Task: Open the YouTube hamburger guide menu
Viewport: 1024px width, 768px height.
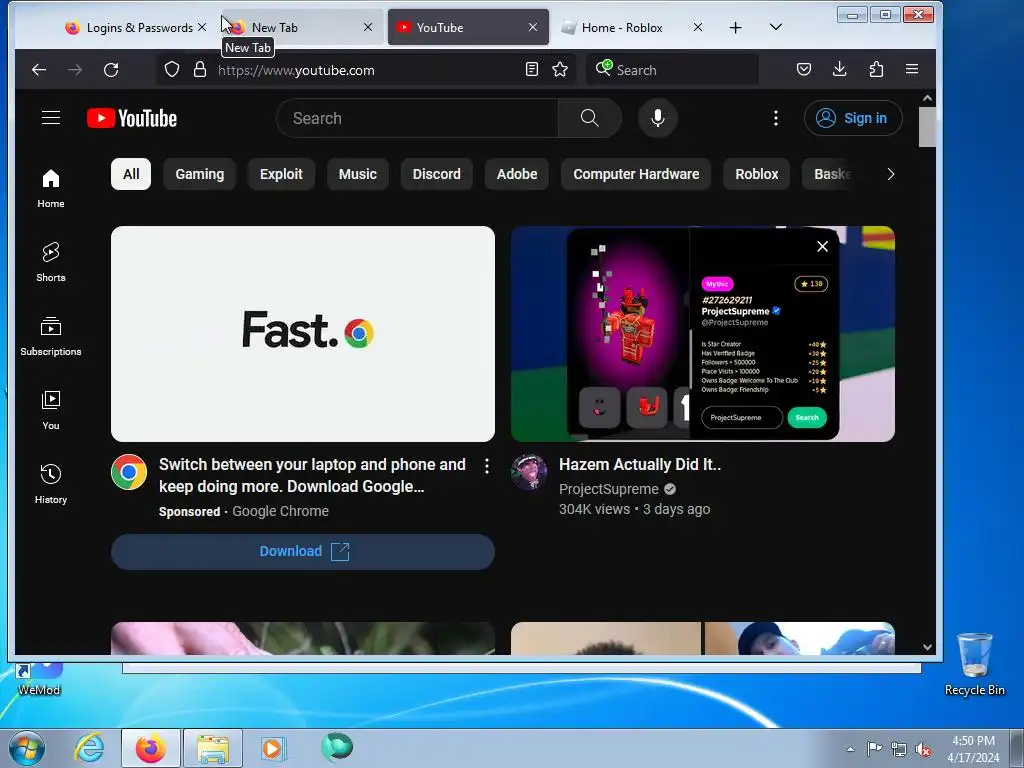Action: (51, 118)
